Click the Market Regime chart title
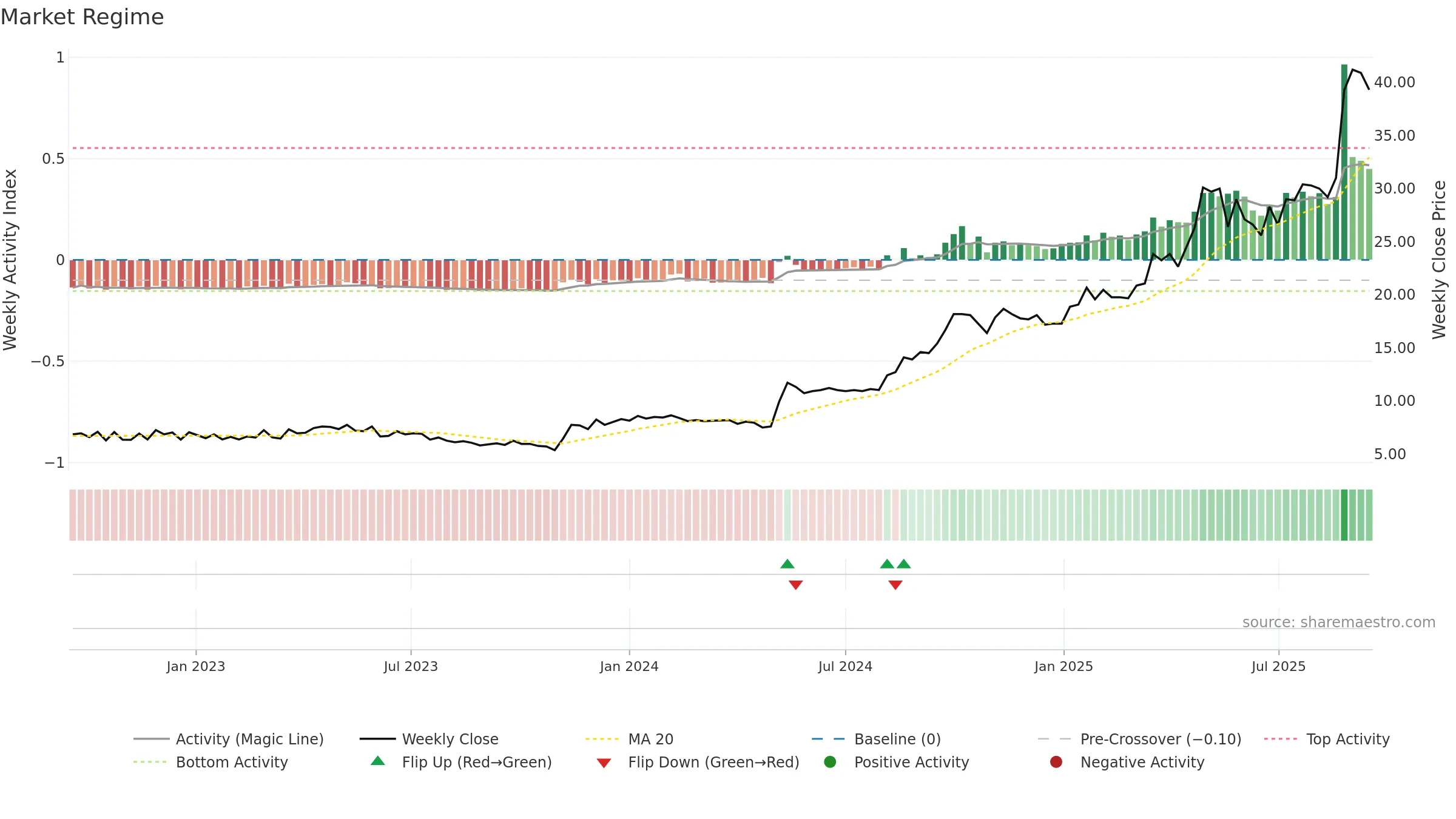 (x=82, y=17)
